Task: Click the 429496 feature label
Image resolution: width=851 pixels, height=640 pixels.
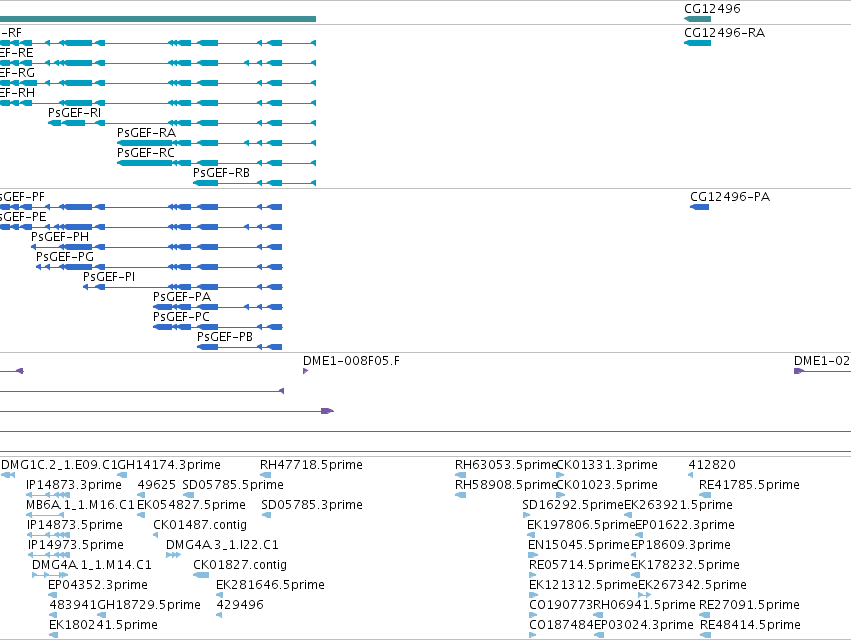Action: [240, 605]
